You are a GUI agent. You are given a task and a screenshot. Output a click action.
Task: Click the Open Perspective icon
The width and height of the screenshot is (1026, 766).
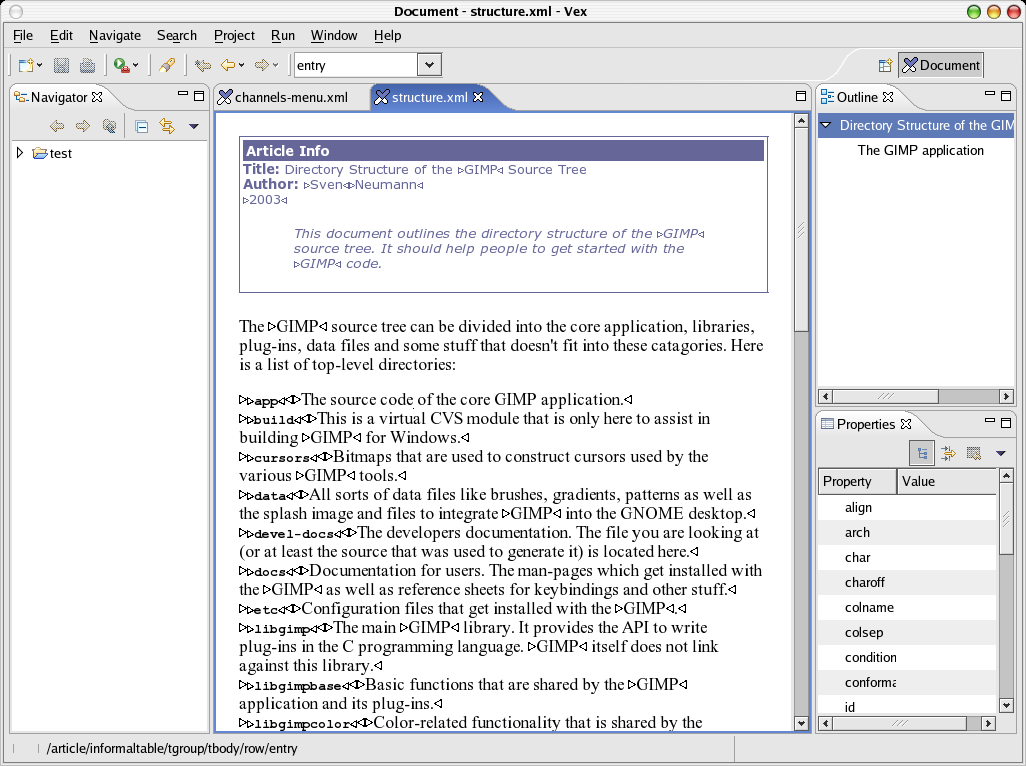[x=885, y=65]
